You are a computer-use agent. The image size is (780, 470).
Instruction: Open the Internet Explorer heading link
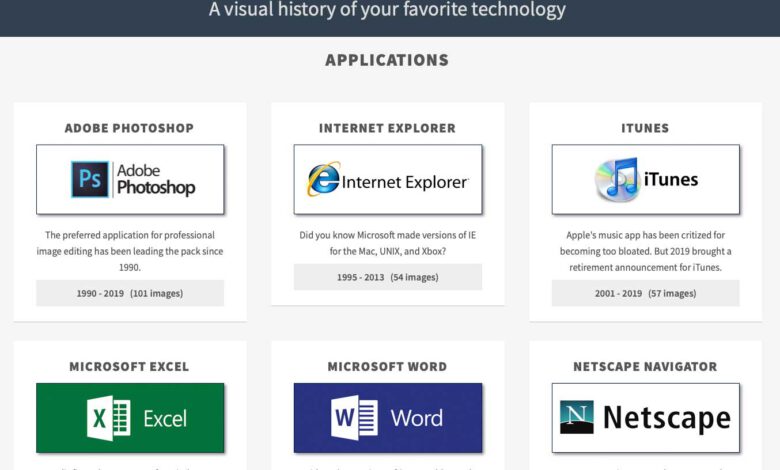coord(387,128)
